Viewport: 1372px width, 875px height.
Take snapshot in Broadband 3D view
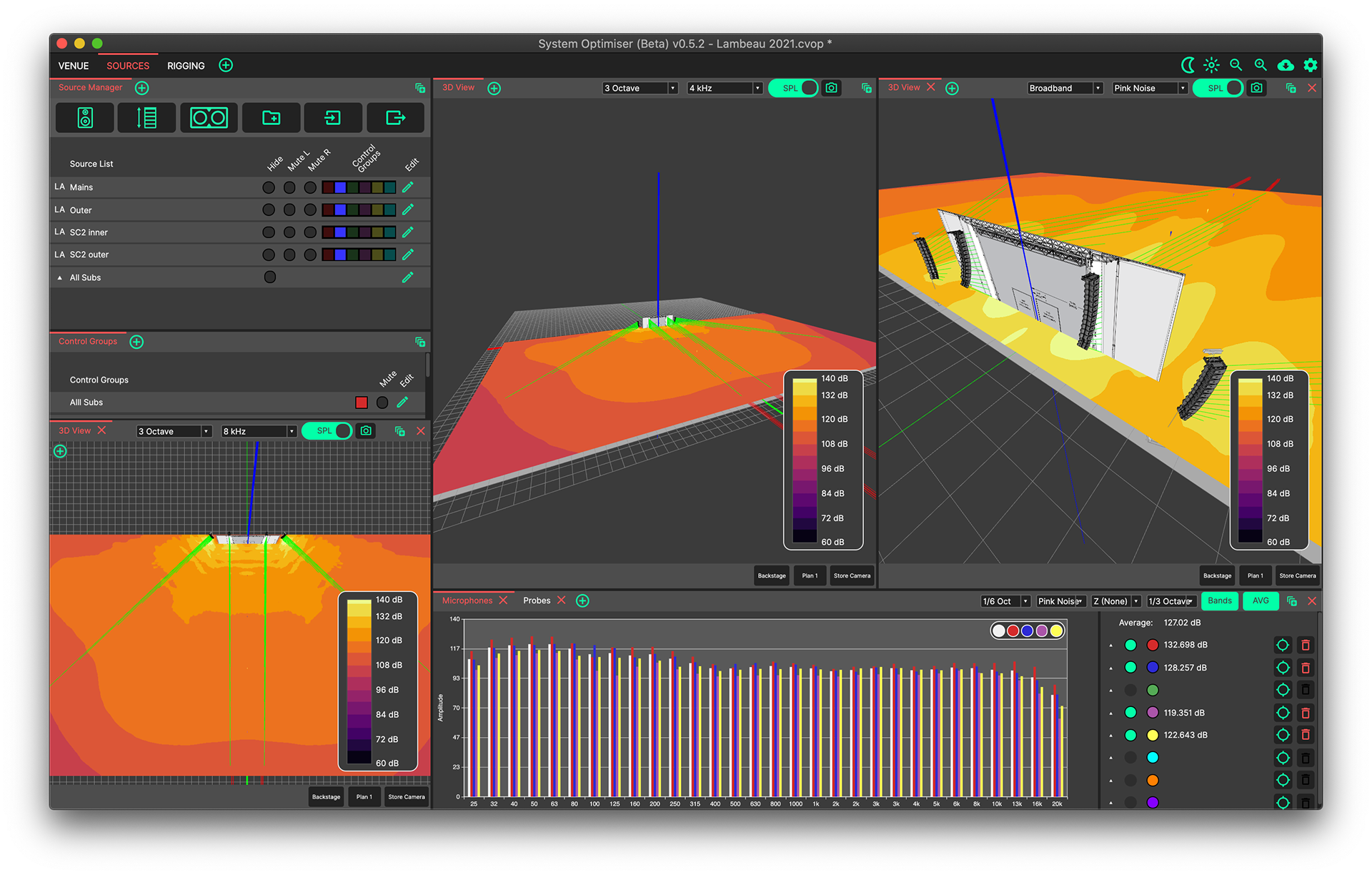(x=1257, y=88)
